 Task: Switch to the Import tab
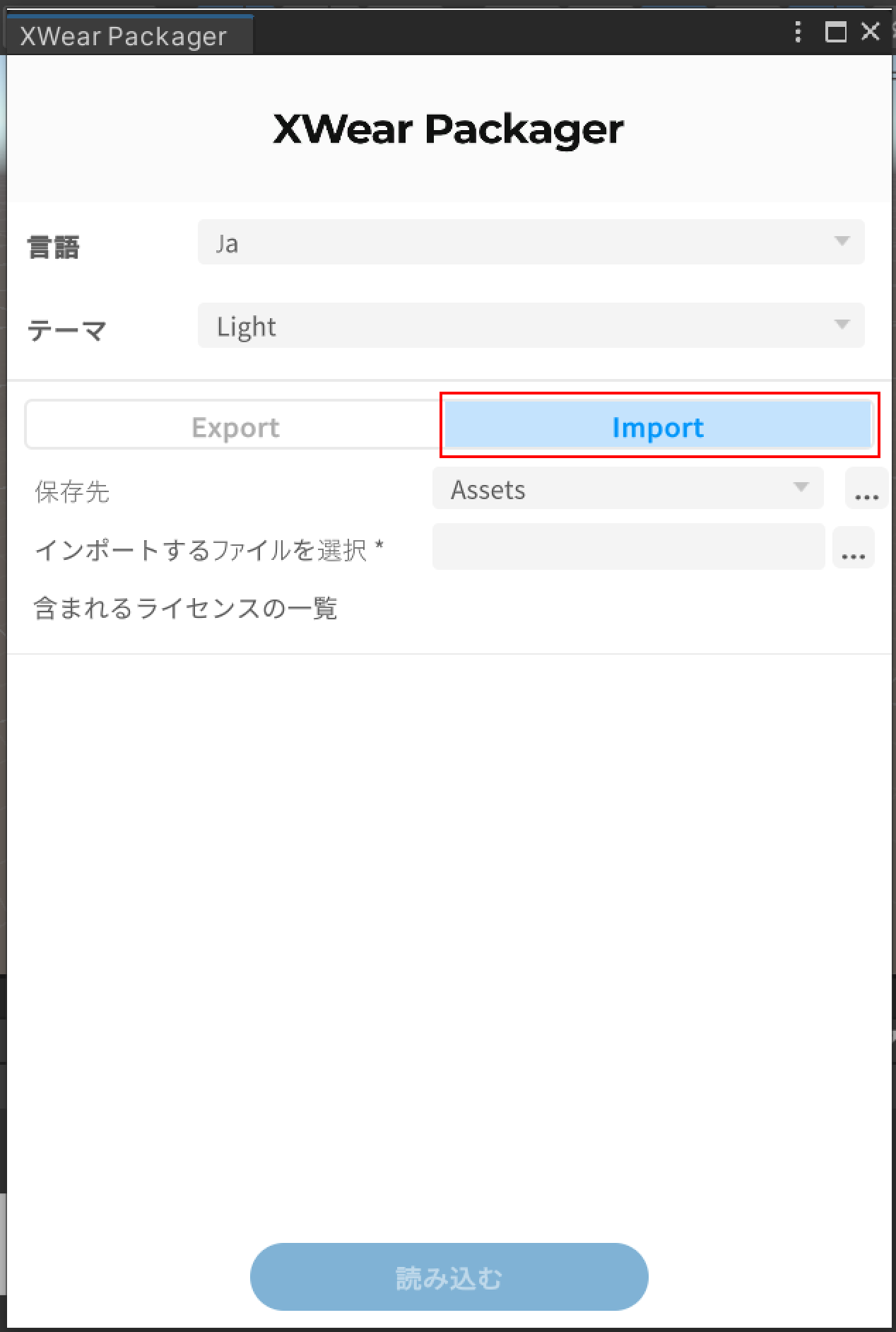click(658, 426)
